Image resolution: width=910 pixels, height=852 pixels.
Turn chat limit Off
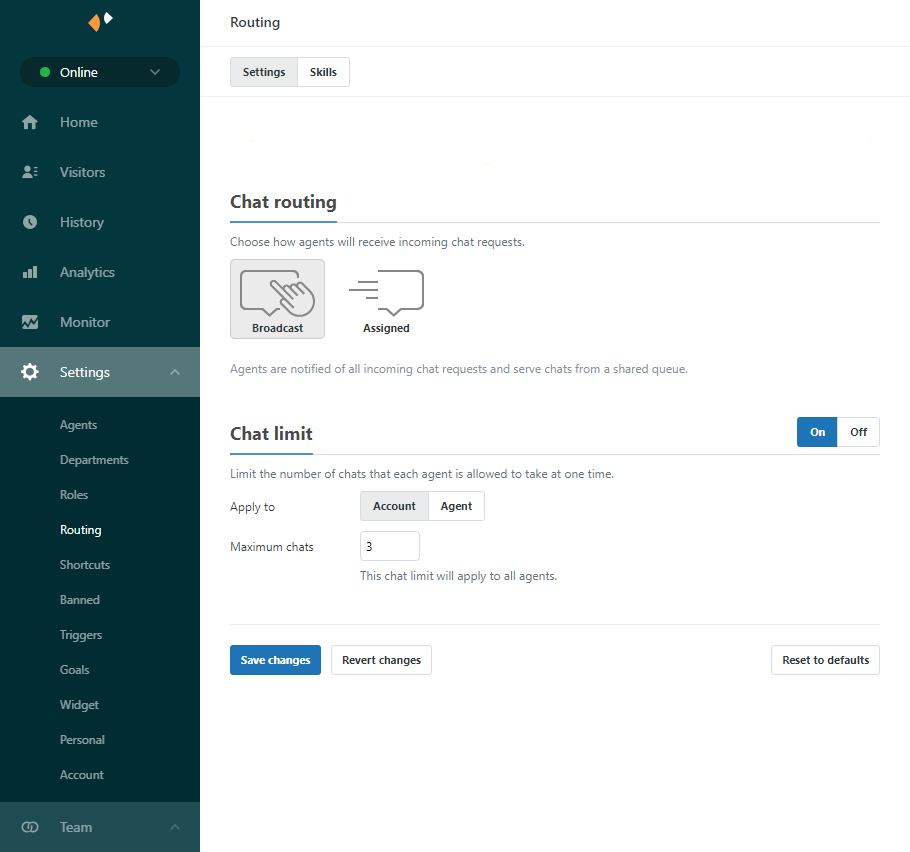click(858, 432)
